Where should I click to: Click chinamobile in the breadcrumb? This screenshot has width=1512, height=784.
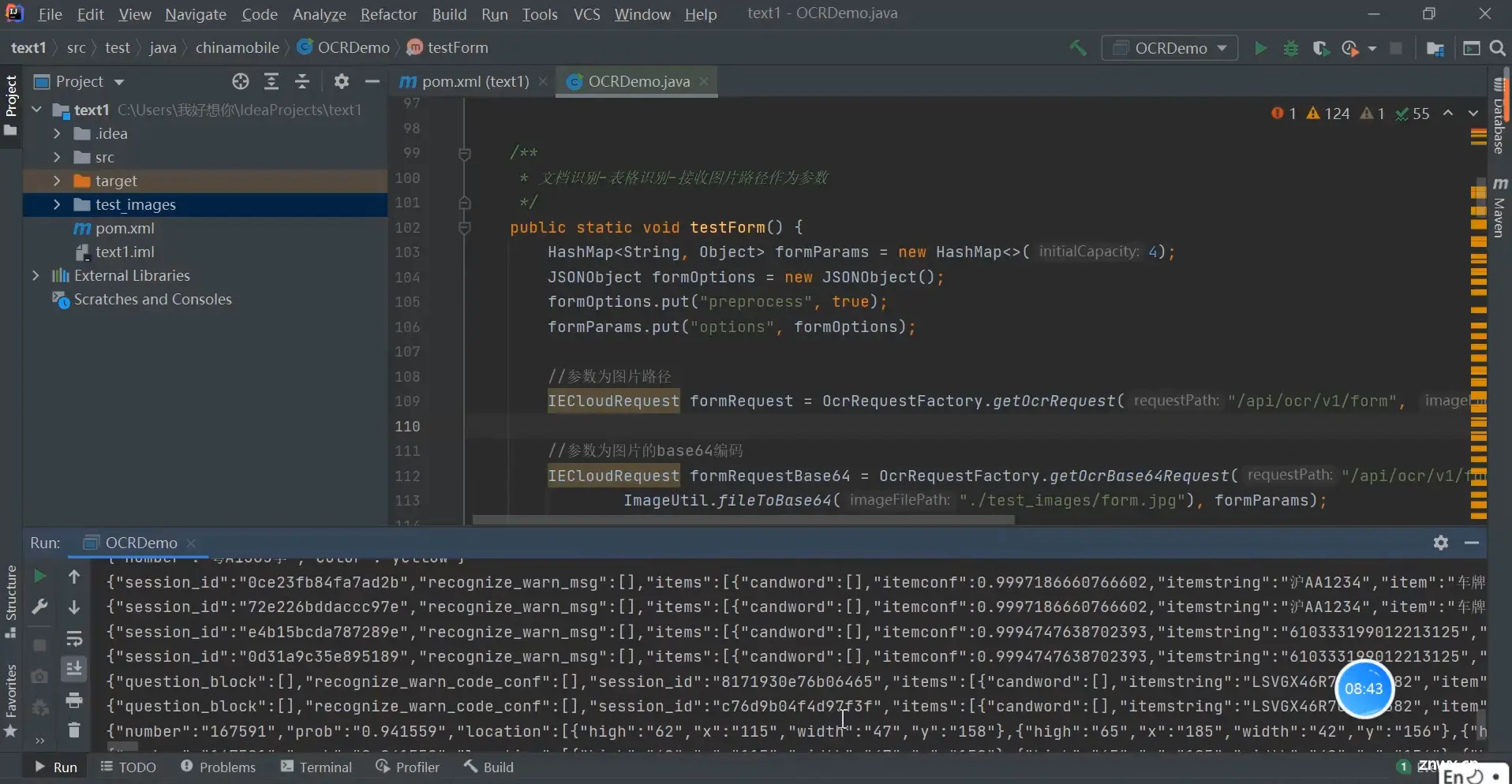(x=237, y=47)
